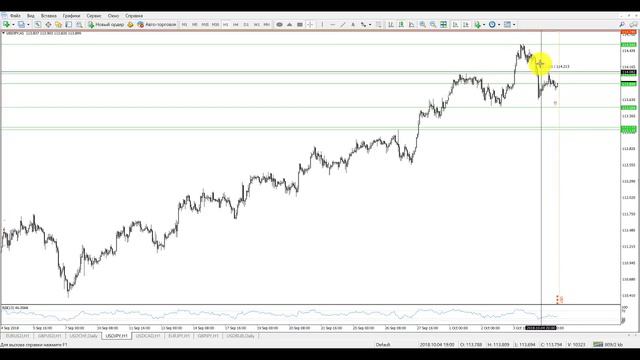Select the trendline drawing tool
Viewport: 640px width, 360px height.
point(342,24)
